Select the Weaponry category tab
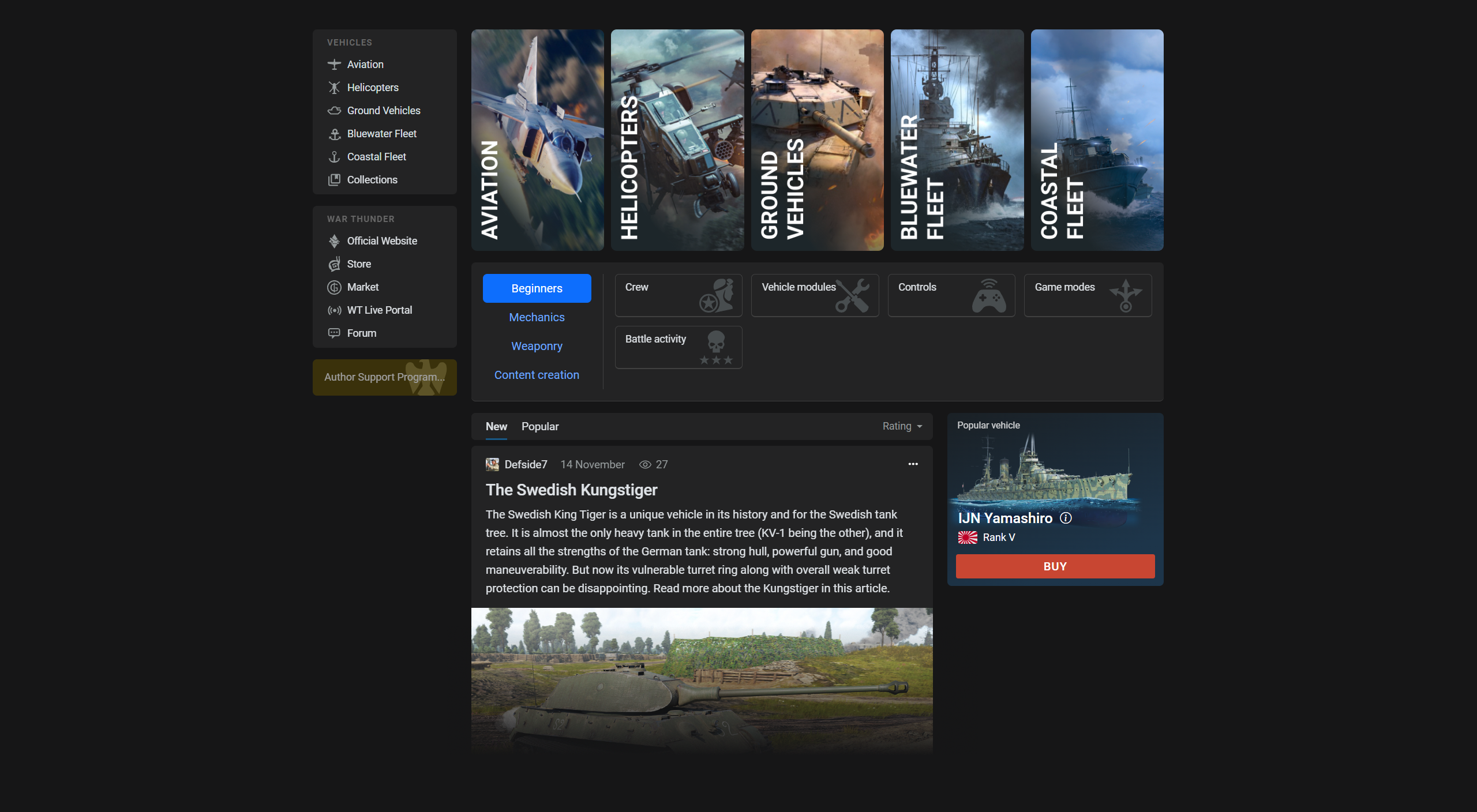Viewport: 1477px width, 812px height. (x=537, y=346)
